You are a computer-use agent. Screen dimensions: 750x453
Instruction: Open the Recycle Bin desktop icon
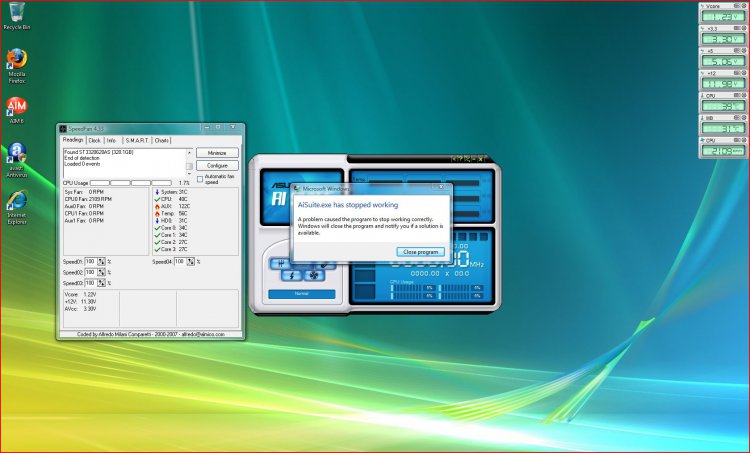[x=16, y=14]
